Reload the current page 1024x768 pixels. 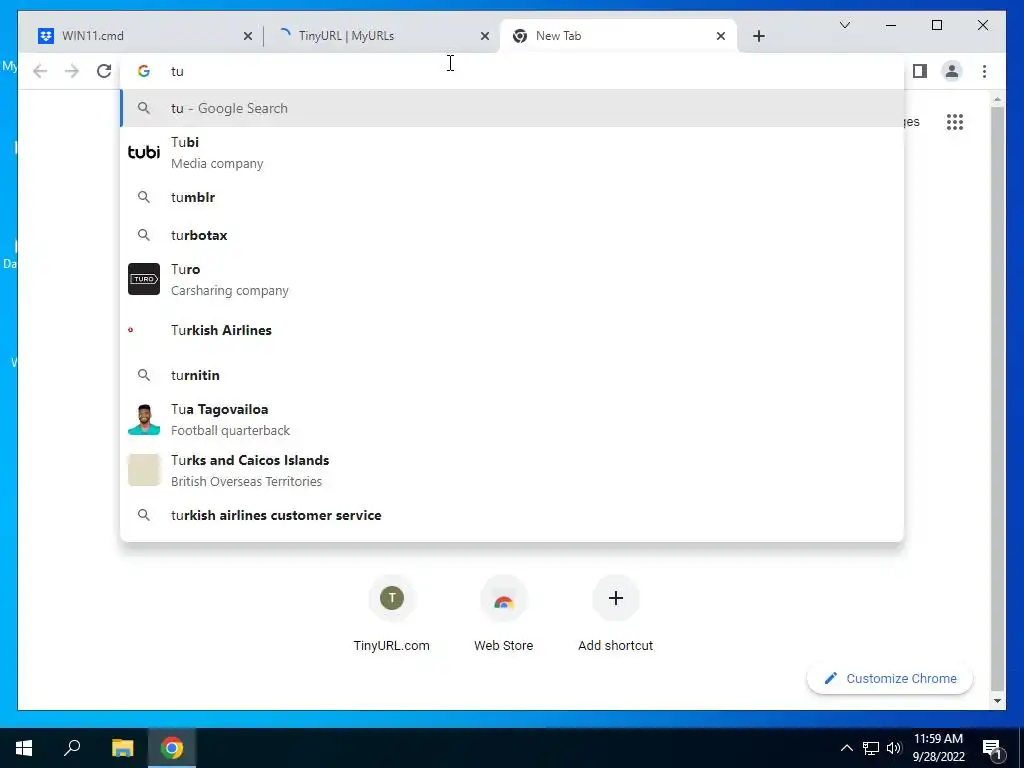(104, 71)
